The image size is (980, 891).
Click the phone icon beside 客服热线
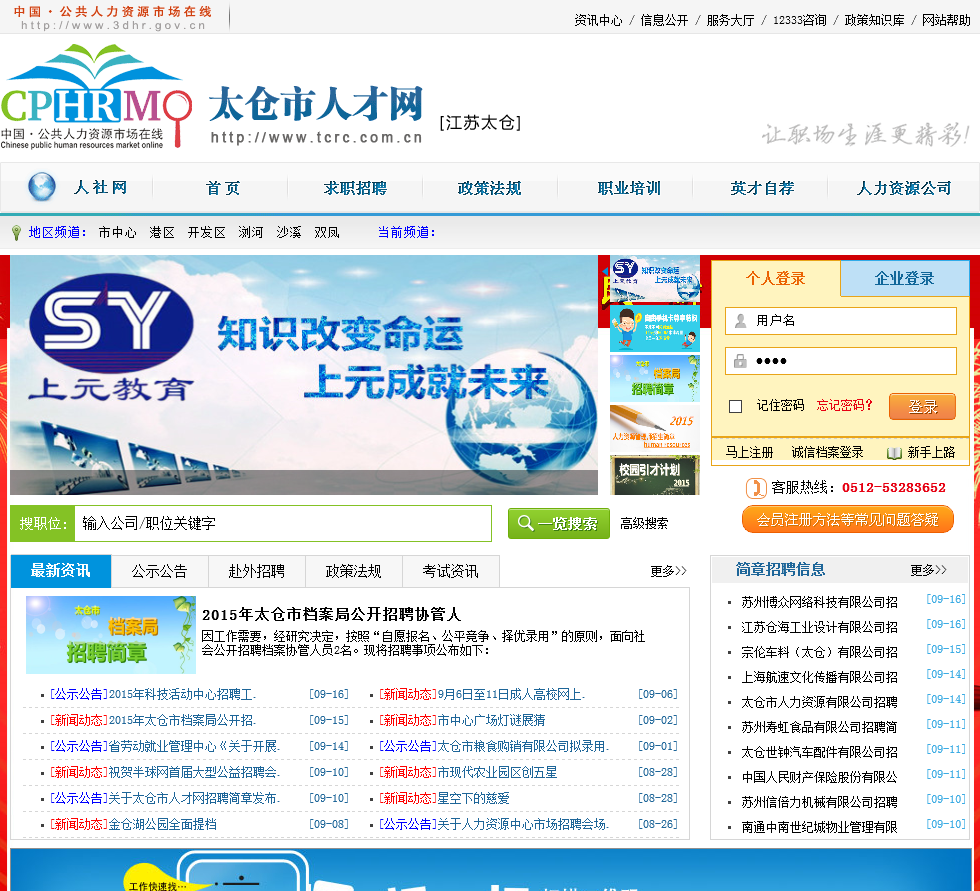pyautogui.click(x=756, y=487)
